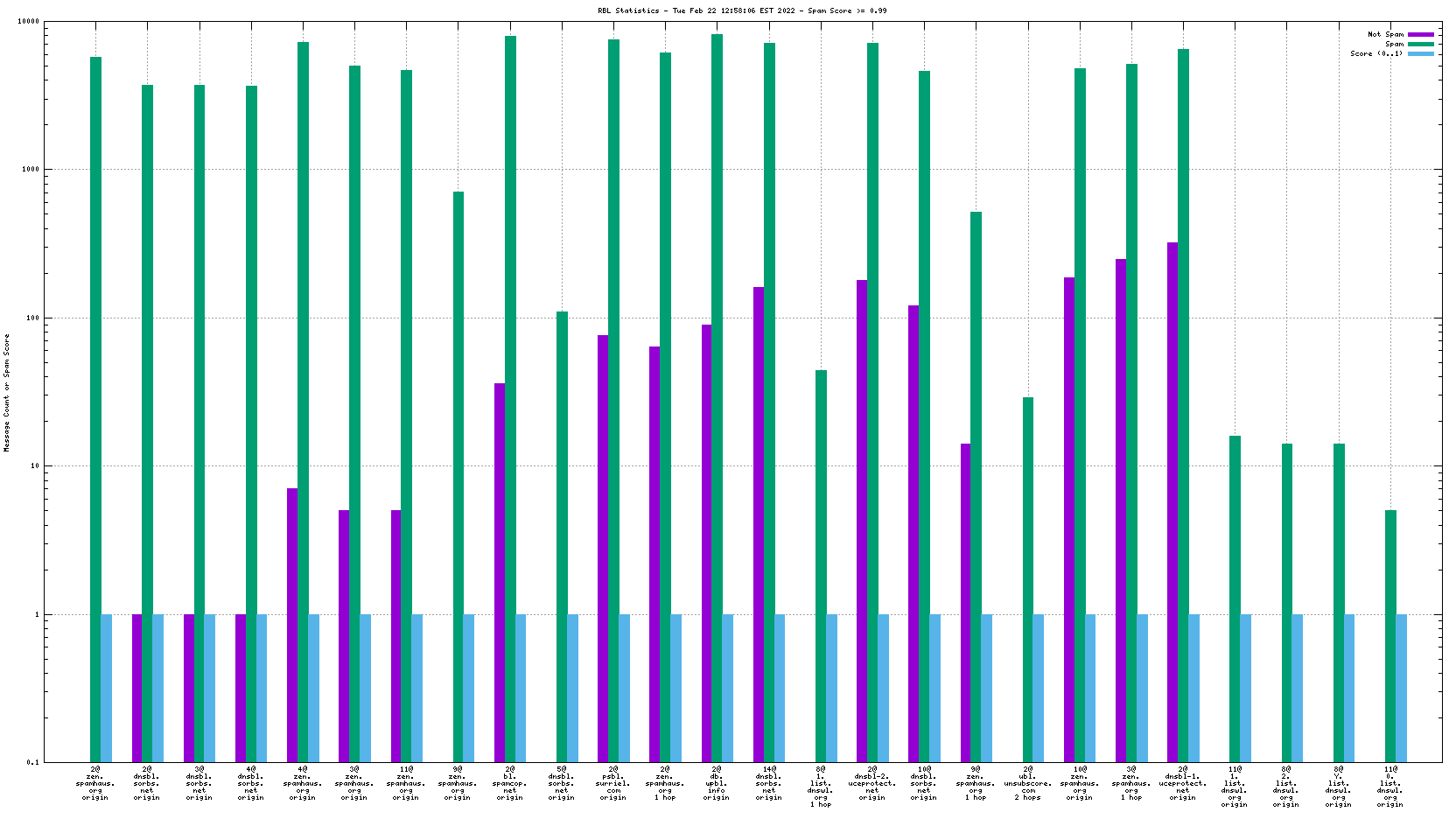Click the purple bar for bl.spamcop.net
Image resolution: width=1456 pixels, height=819 pixels.
(x=500, y=569)
